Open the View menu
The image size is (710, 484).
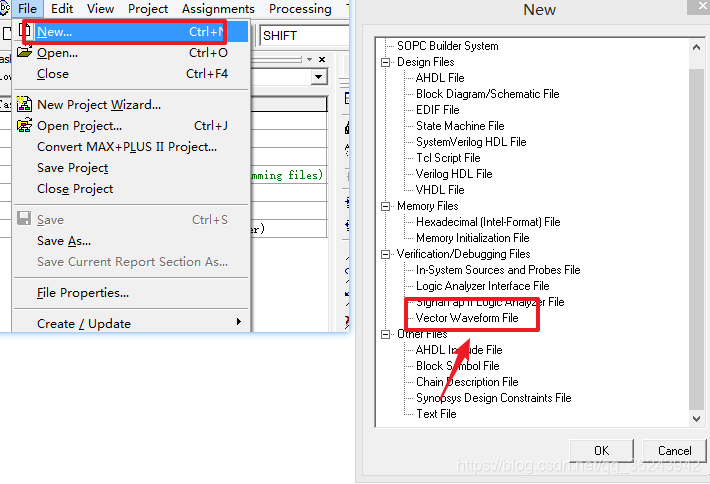pos(101,9)
